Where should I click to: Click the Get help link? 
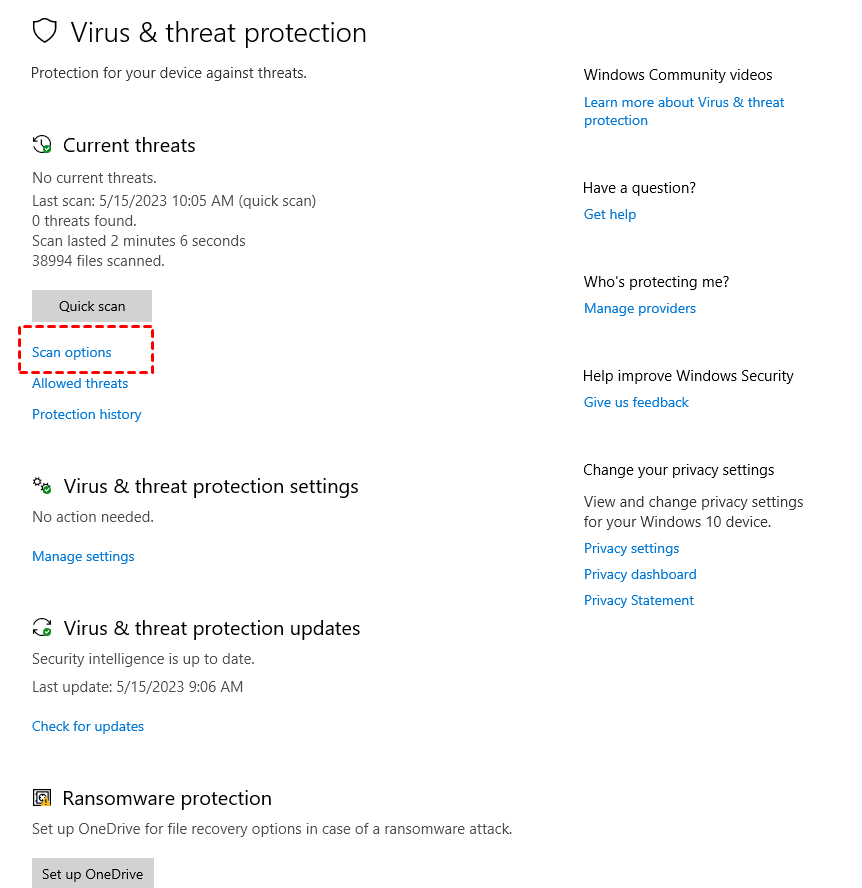610,214
